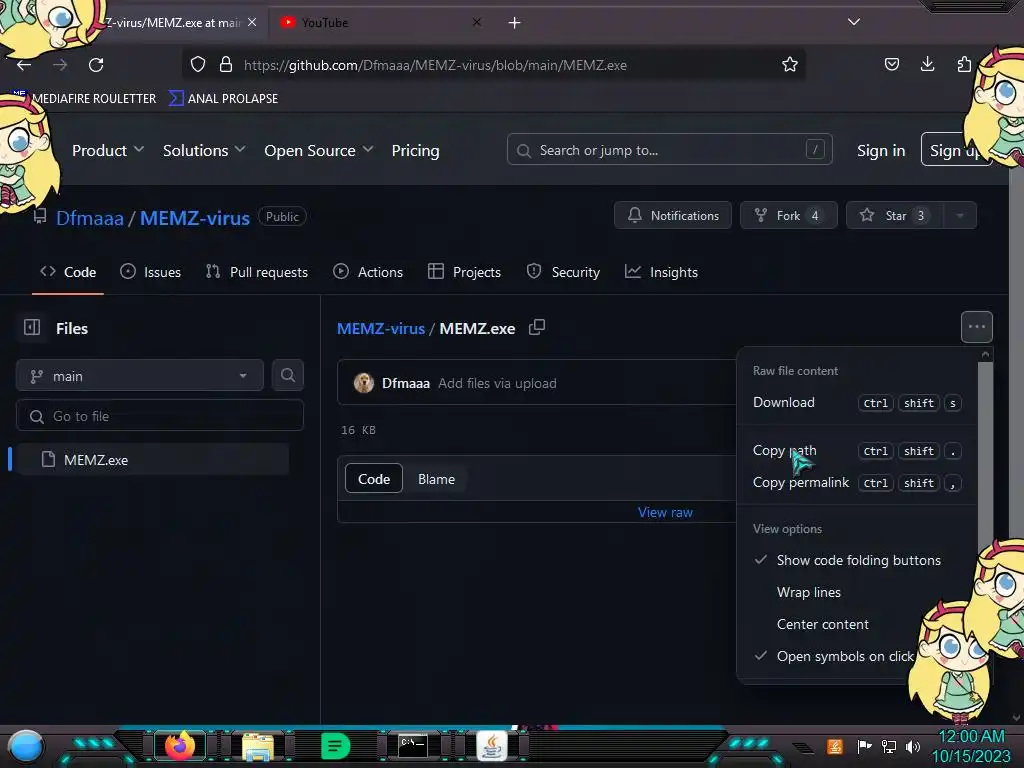
Task: Reload the page with the refresh icon
Action: pyautogui.click(x=96, y=65)
